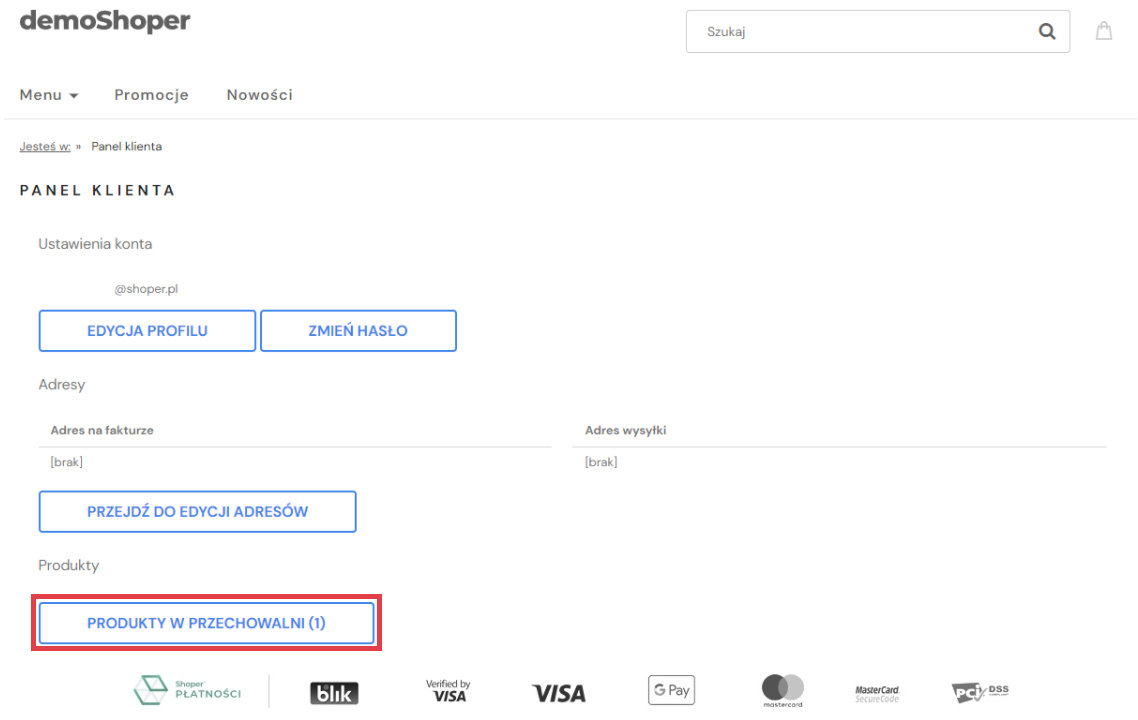Click the 'Jesteś w:' breadcrumb link
1138x720 pixels.
(45, 146)
